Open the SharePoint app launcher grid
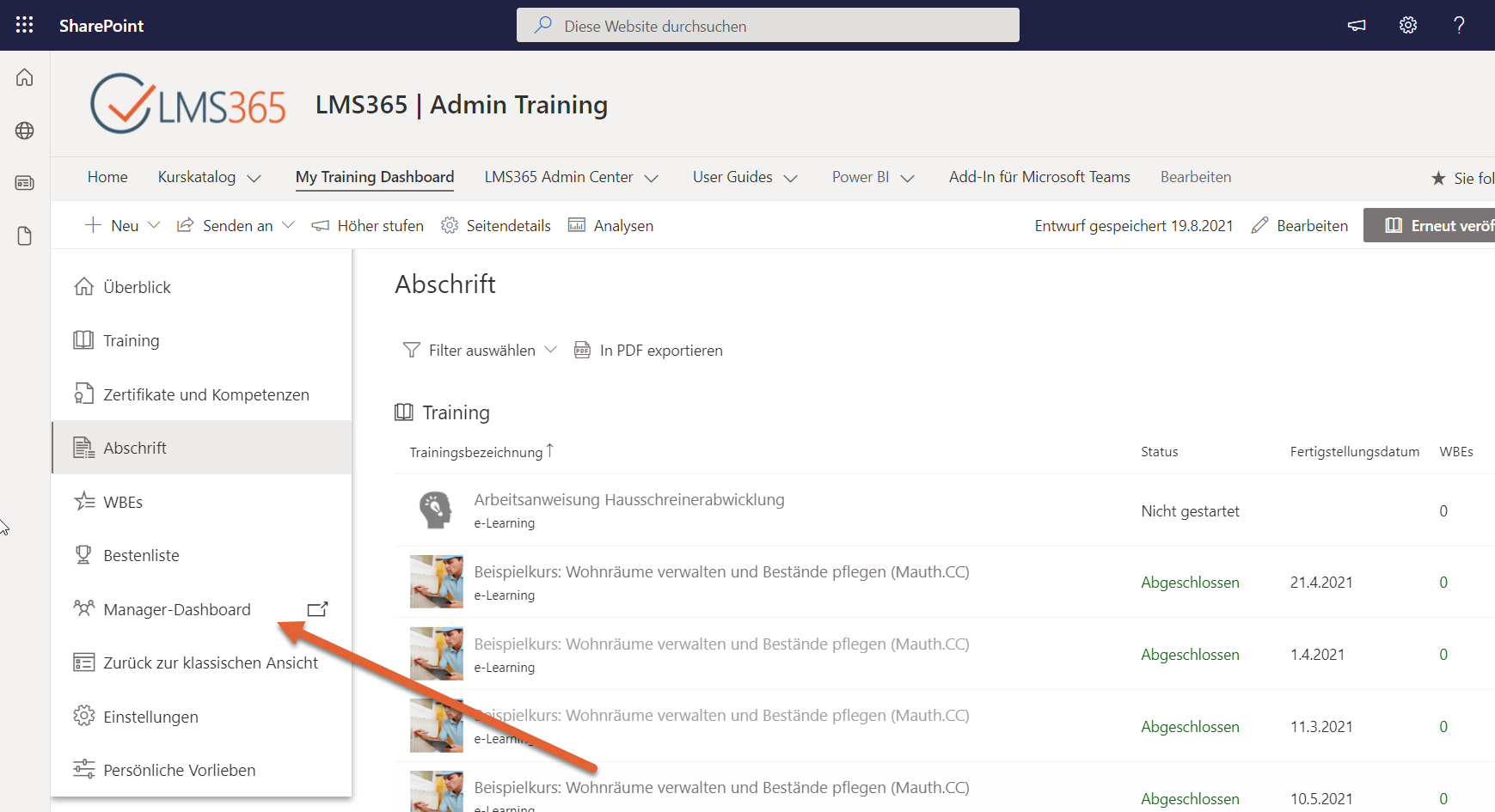 click(x=23, y=24)
